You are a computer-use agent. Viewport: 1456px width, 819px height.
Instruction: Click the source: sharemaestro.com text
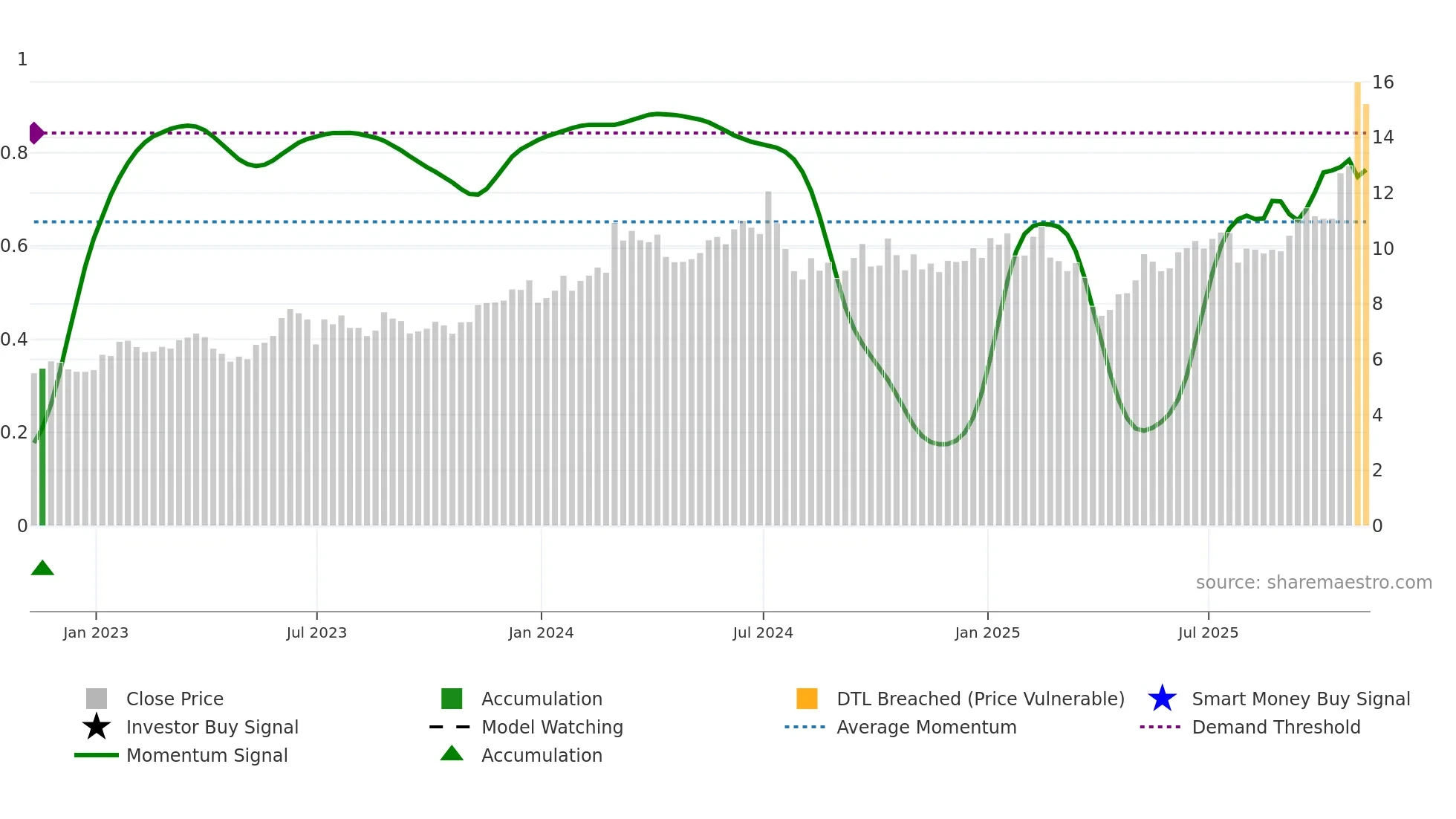click(1313, 583)
